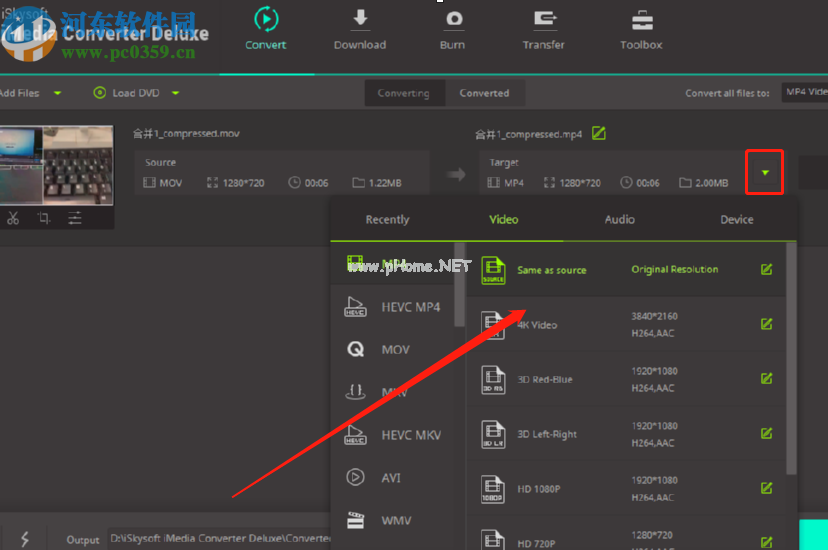Expand the target format dropdown arrow
This screenshot has height=550, width=828.
click(x=765, y=173)
